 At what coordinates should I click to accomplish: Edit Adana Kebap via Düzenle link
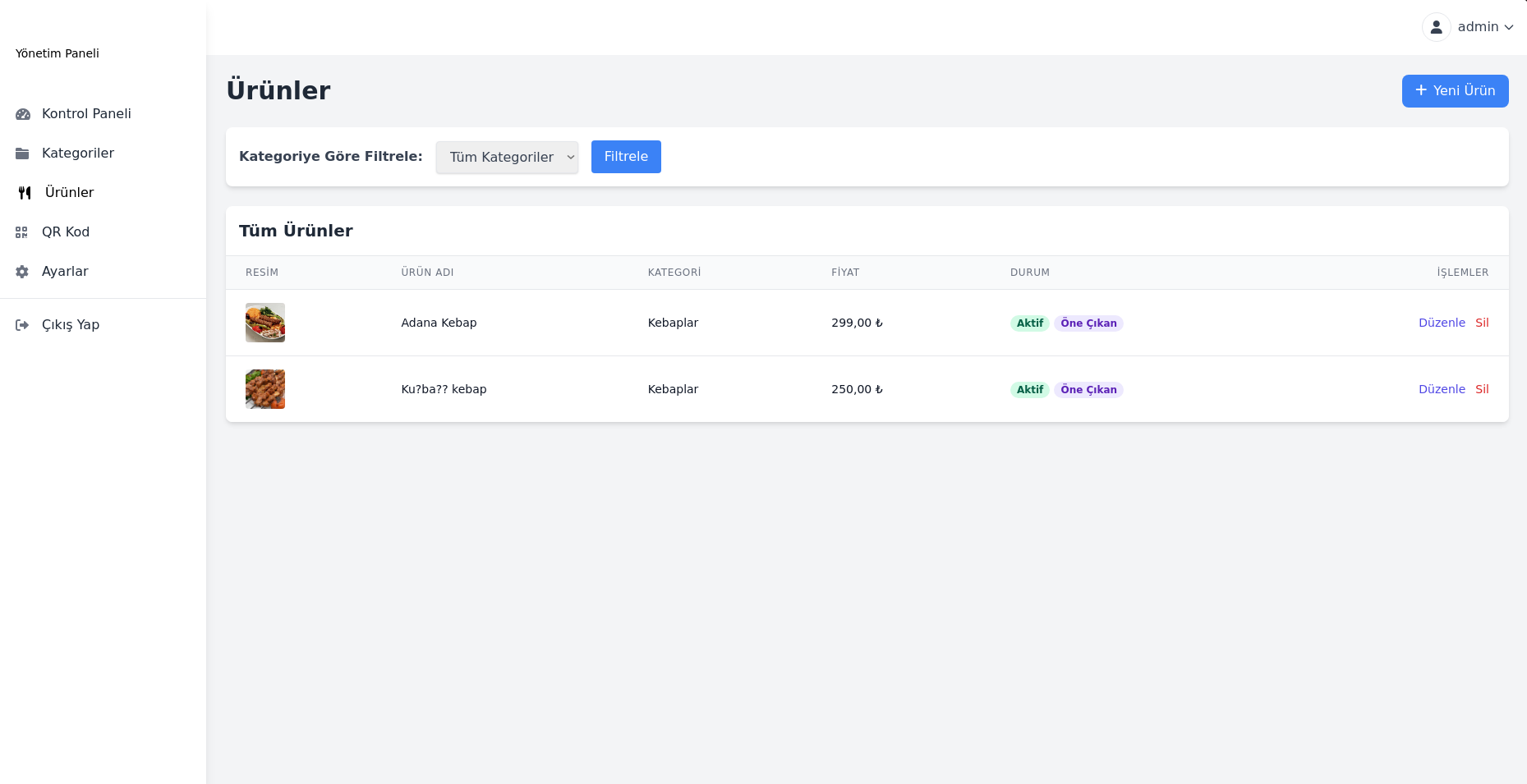pos(1442,323)
